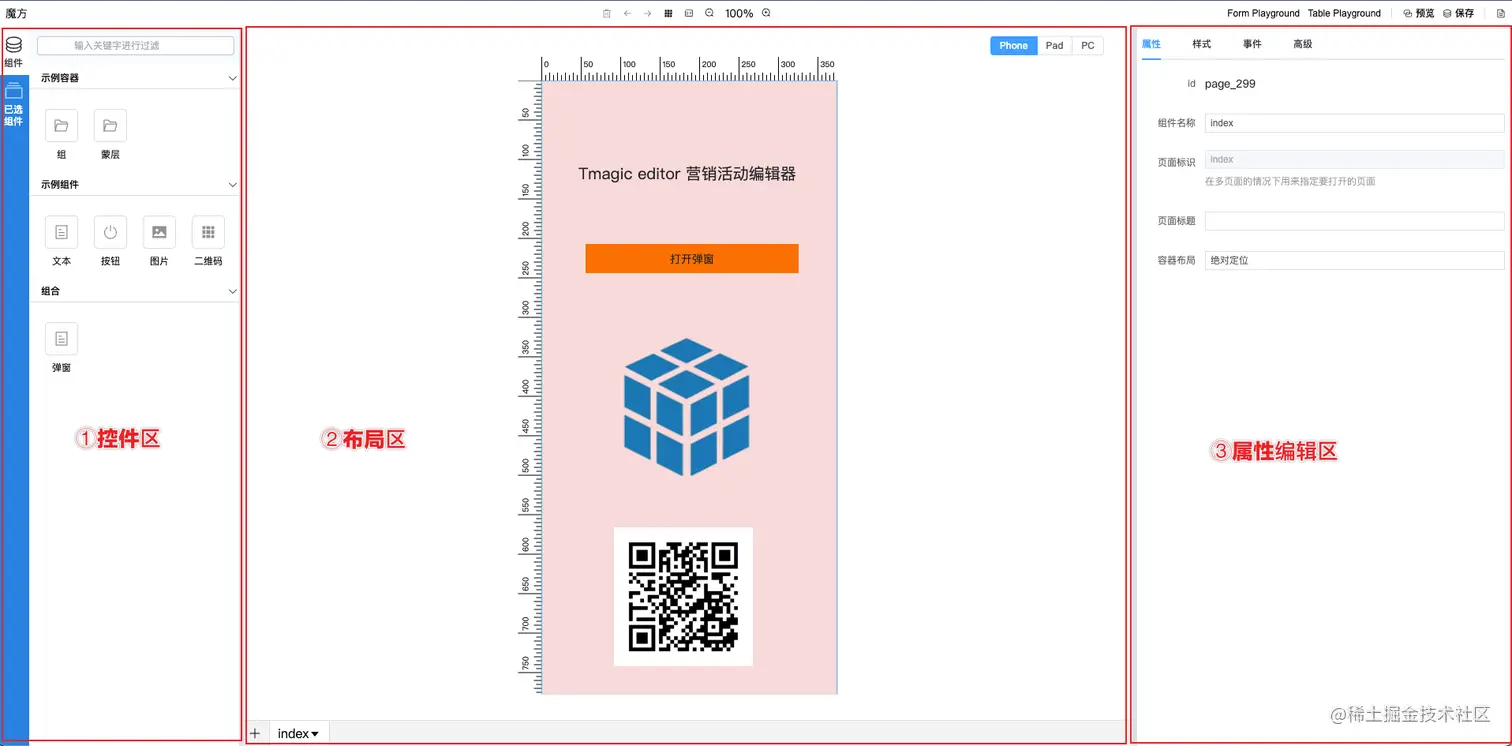Click the 预览 preview button
This screenshot has width=1512, height=746.
1419,13
